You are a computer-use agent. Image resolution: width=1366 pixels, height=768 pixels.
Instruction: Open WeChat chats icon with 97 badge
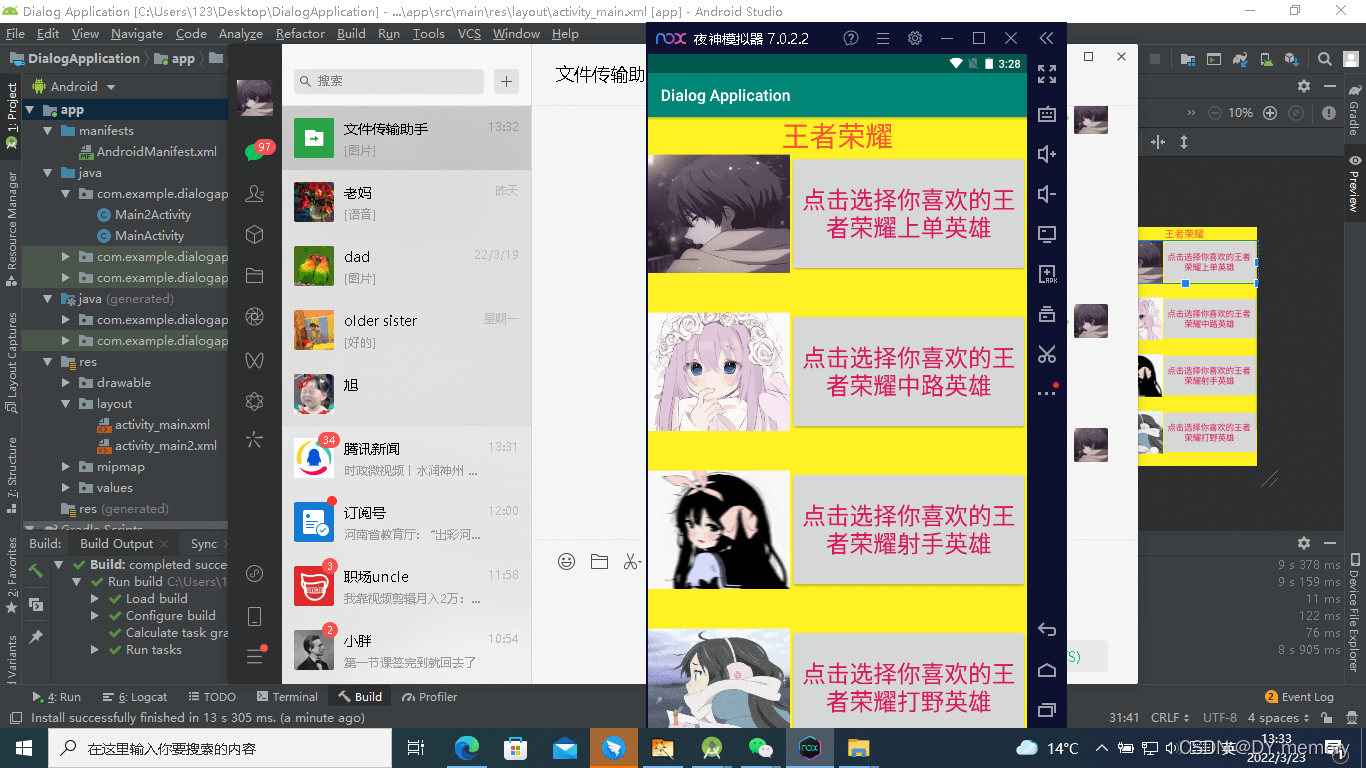254,152
